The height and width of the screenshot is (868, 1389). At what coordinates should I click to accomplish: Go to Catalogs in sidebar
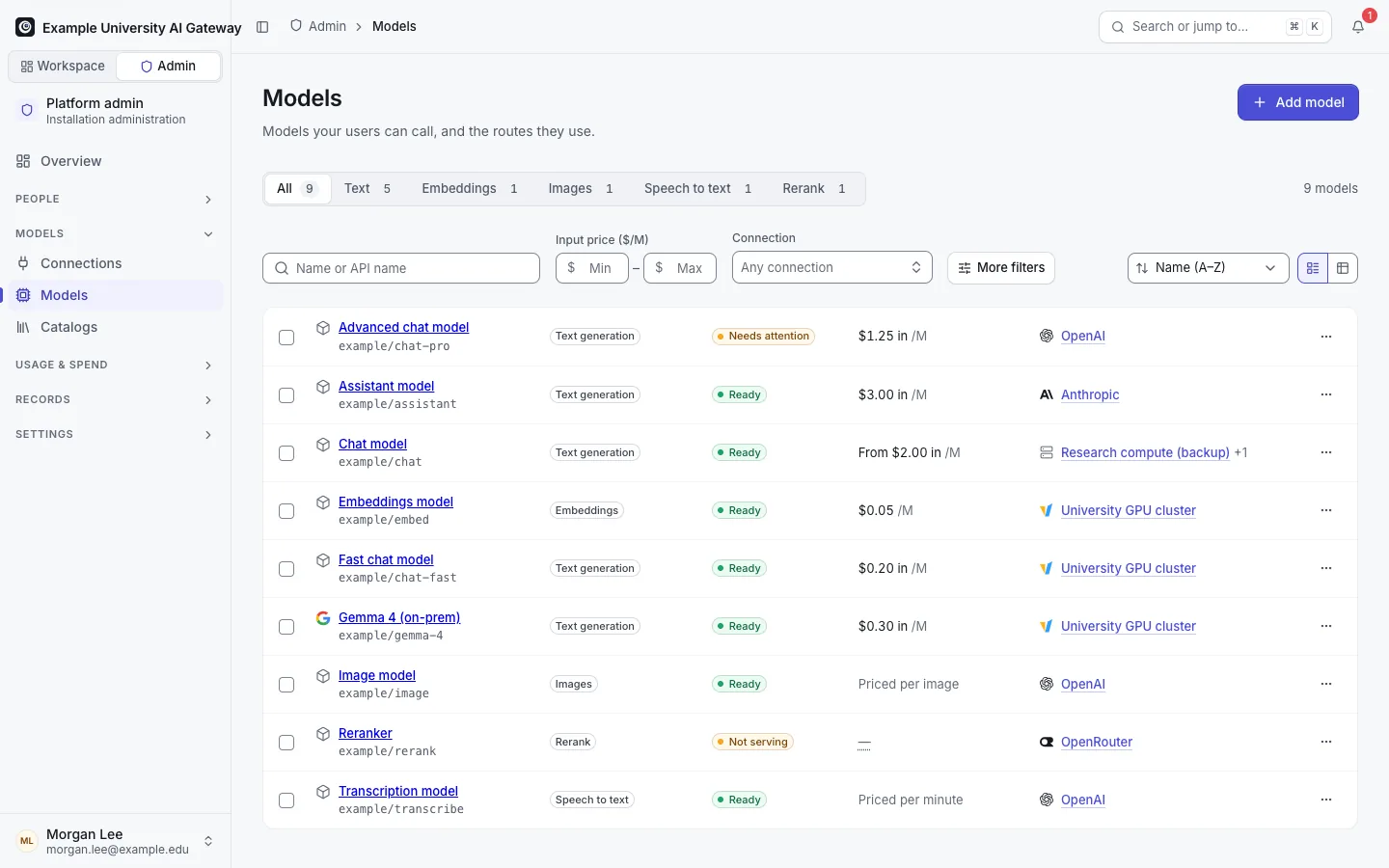click(x=116, y=327)
